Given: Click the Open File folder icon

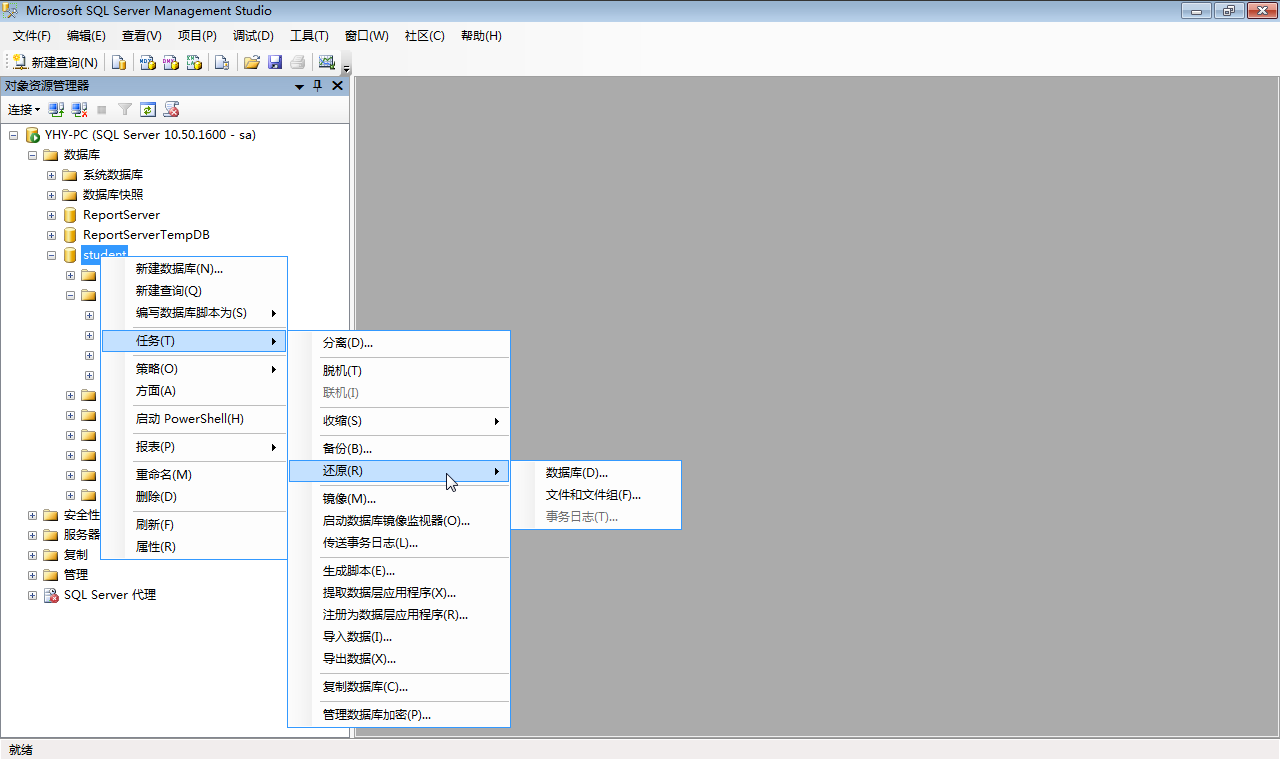Looking at the screenshot, I should [x=252, y=62].
